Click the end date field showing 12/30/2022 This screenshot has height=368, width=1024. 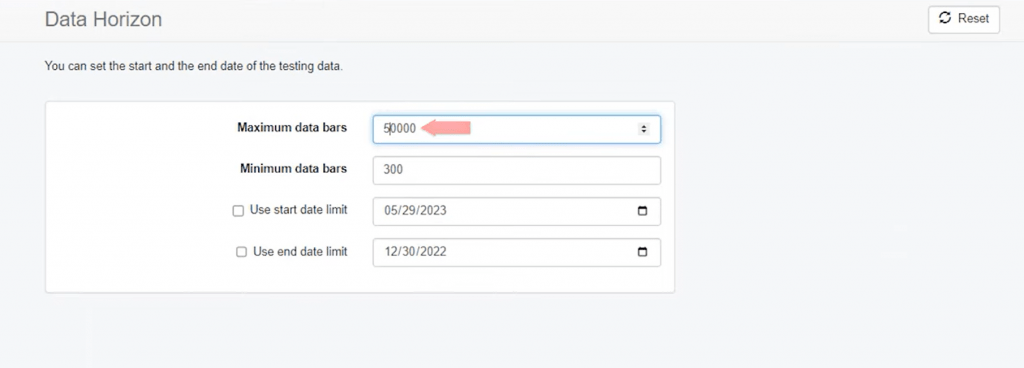click(517, 253)
